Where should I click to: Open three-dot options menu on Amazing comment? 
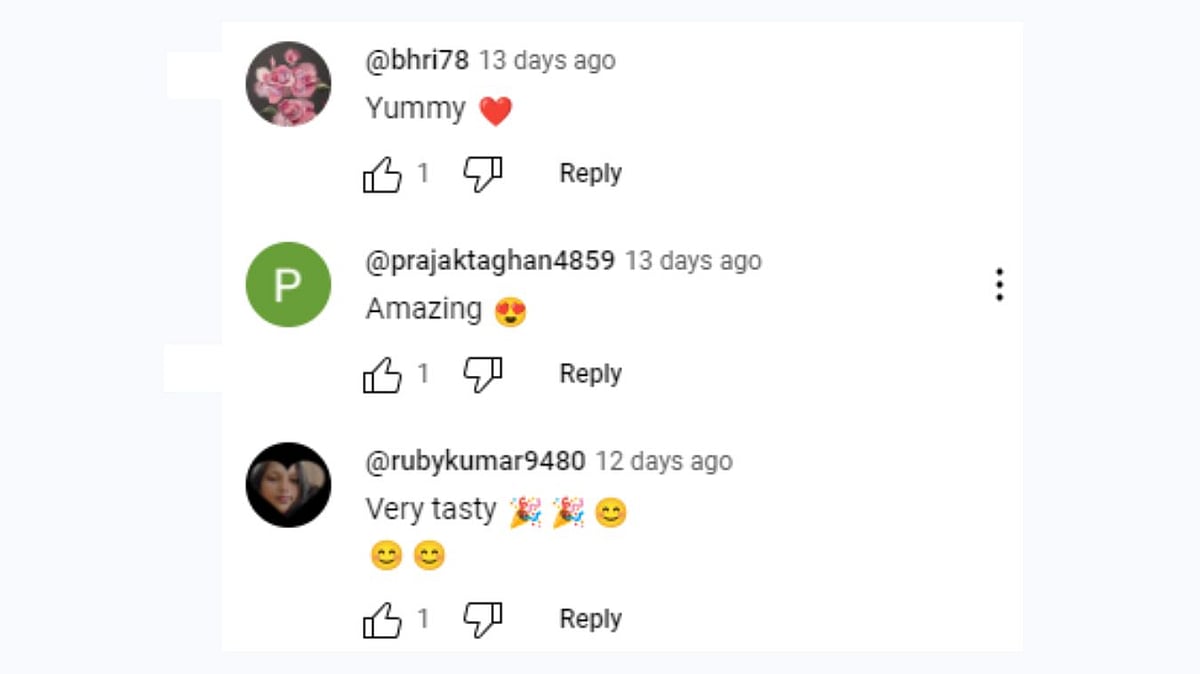pos(998,285)
